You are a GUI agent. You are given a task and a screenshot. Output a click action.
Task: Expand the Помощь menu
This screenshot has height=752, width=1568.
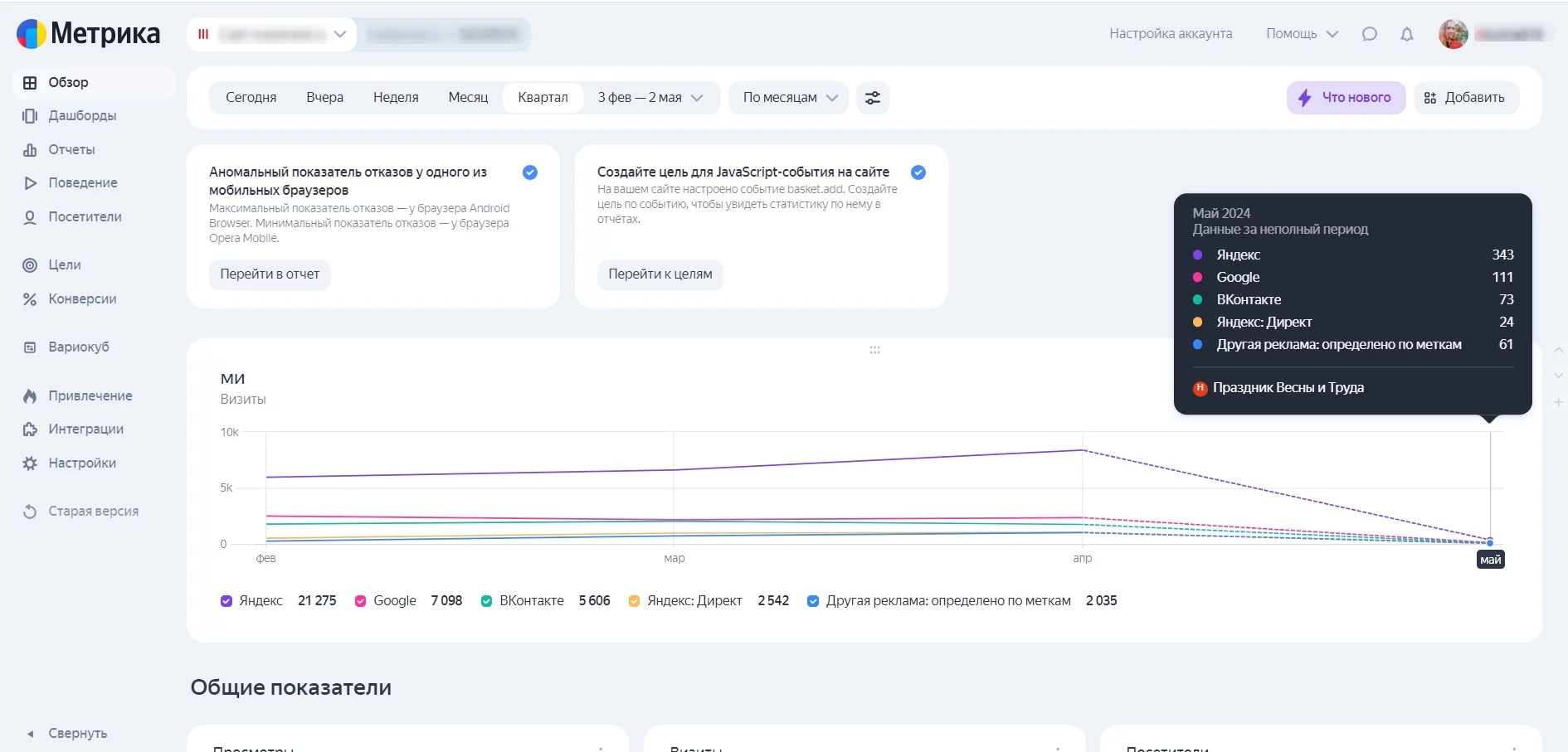point(1303,33)
